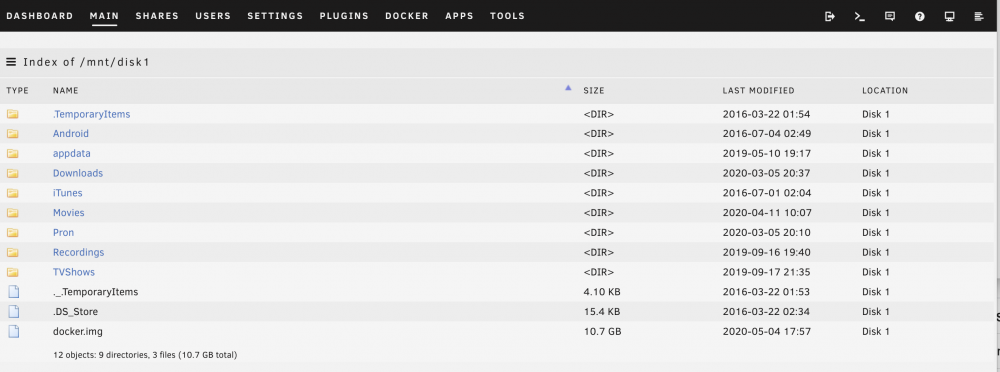Click the ._.TemporaryItems file name
The image size is (1000, 372).
click(96, 292)
